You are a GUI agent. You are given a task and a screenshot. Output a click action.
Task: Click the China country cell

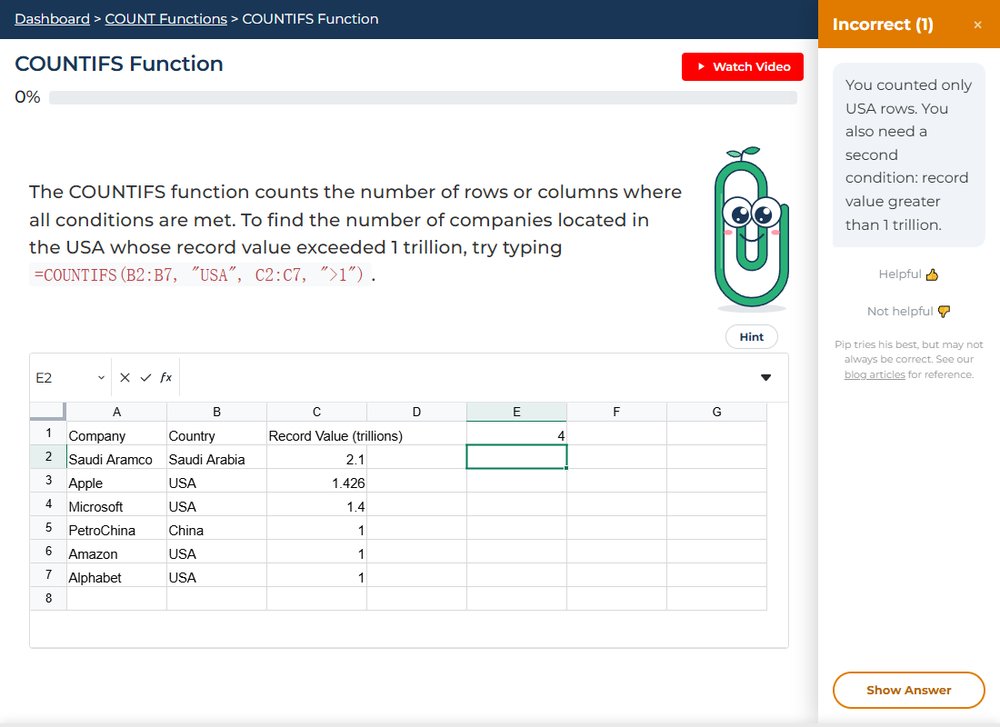[x=217, y=528]
